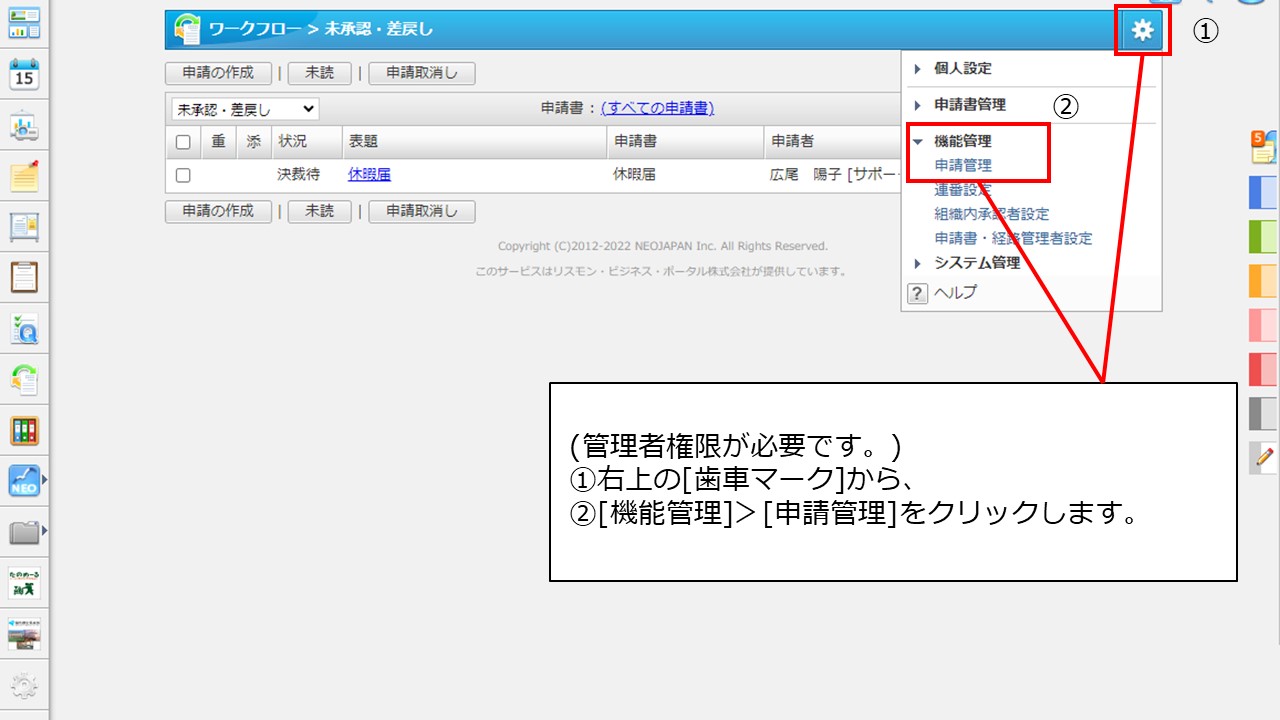
Task: Click the ヘルプ help entry in menu
Action: tap(954, 293)
